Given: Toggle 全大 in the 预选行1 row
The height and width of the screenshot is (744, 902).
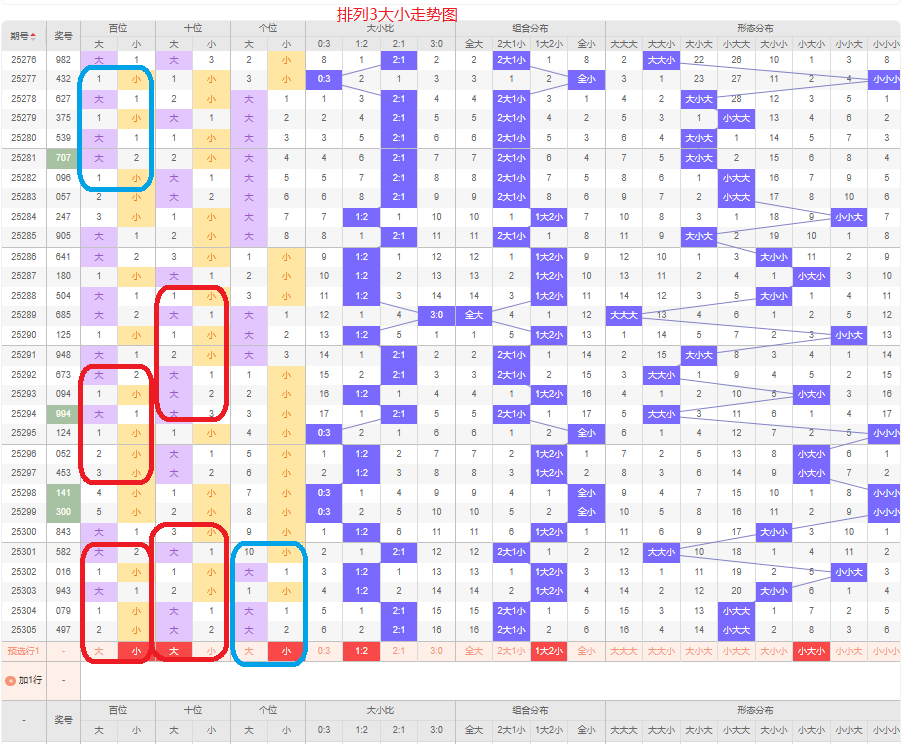Looking at the screenshot, I should (474, 651).
